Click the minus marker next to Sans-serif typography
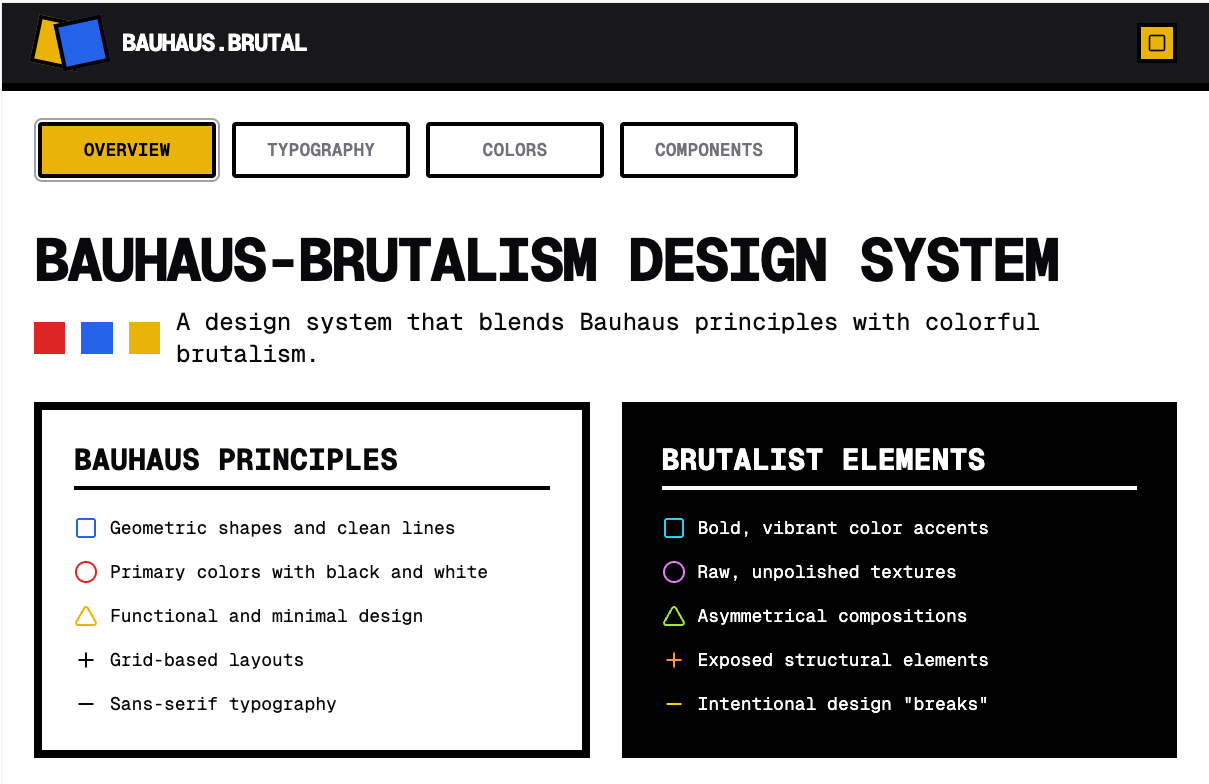 coord(86,703)
